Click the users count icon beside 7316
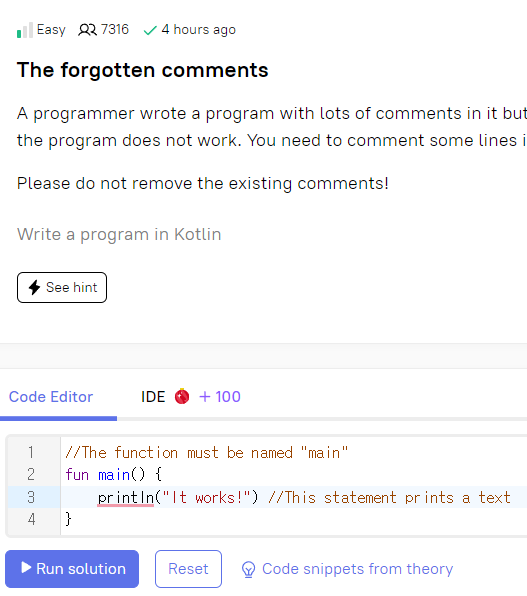527x596 pixels. pyautogui.click(x=87, y=30)
